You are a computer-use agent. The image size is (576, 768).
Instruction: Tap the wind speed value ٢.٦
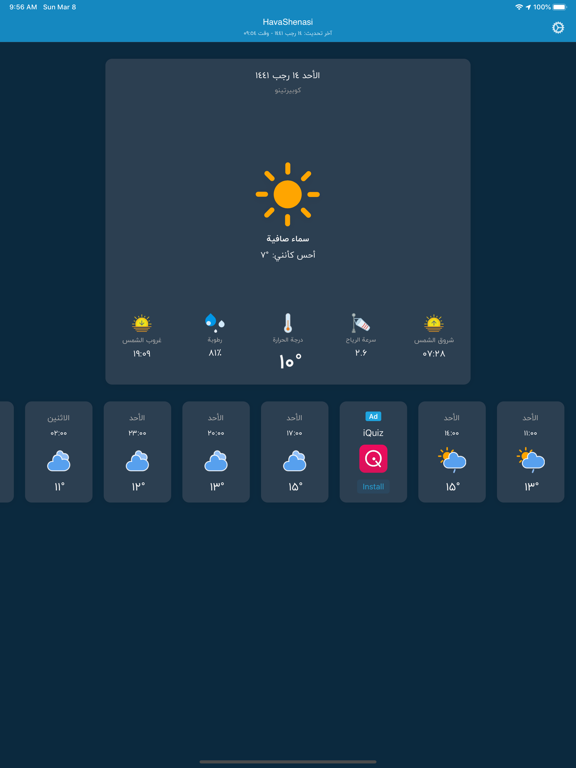click(x=361, y=353)
